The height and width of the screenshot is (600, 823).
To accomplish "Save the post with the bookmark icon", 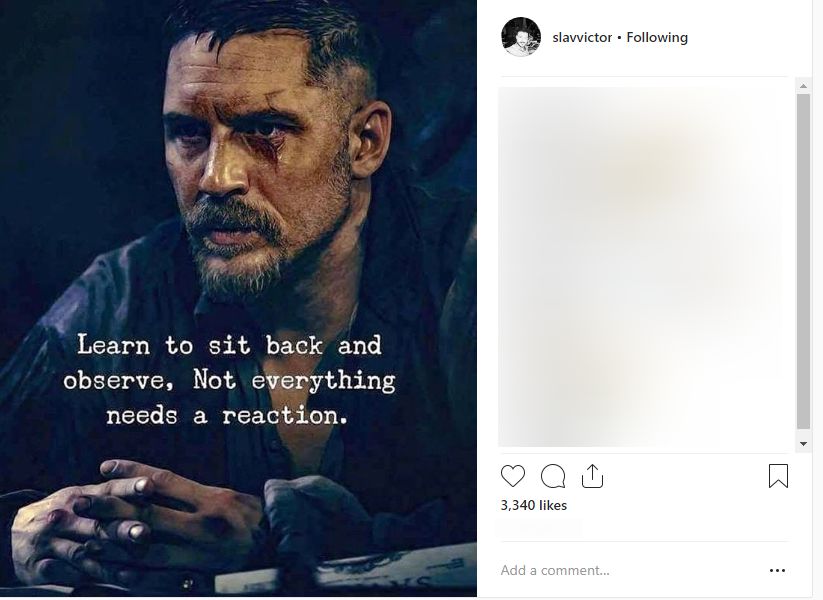I will pyautogui.click(x=778, y=476).
